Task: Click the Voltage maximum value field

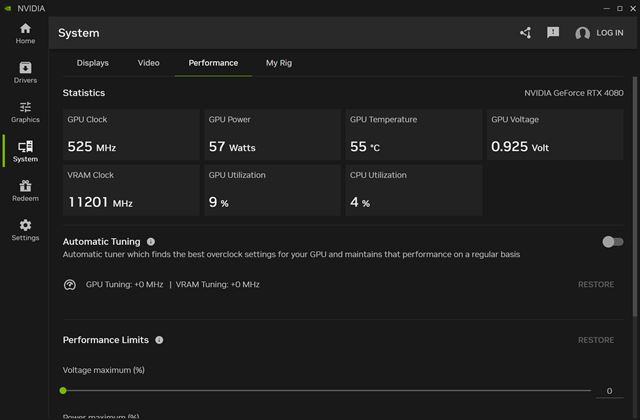Action: pos(609,391)
